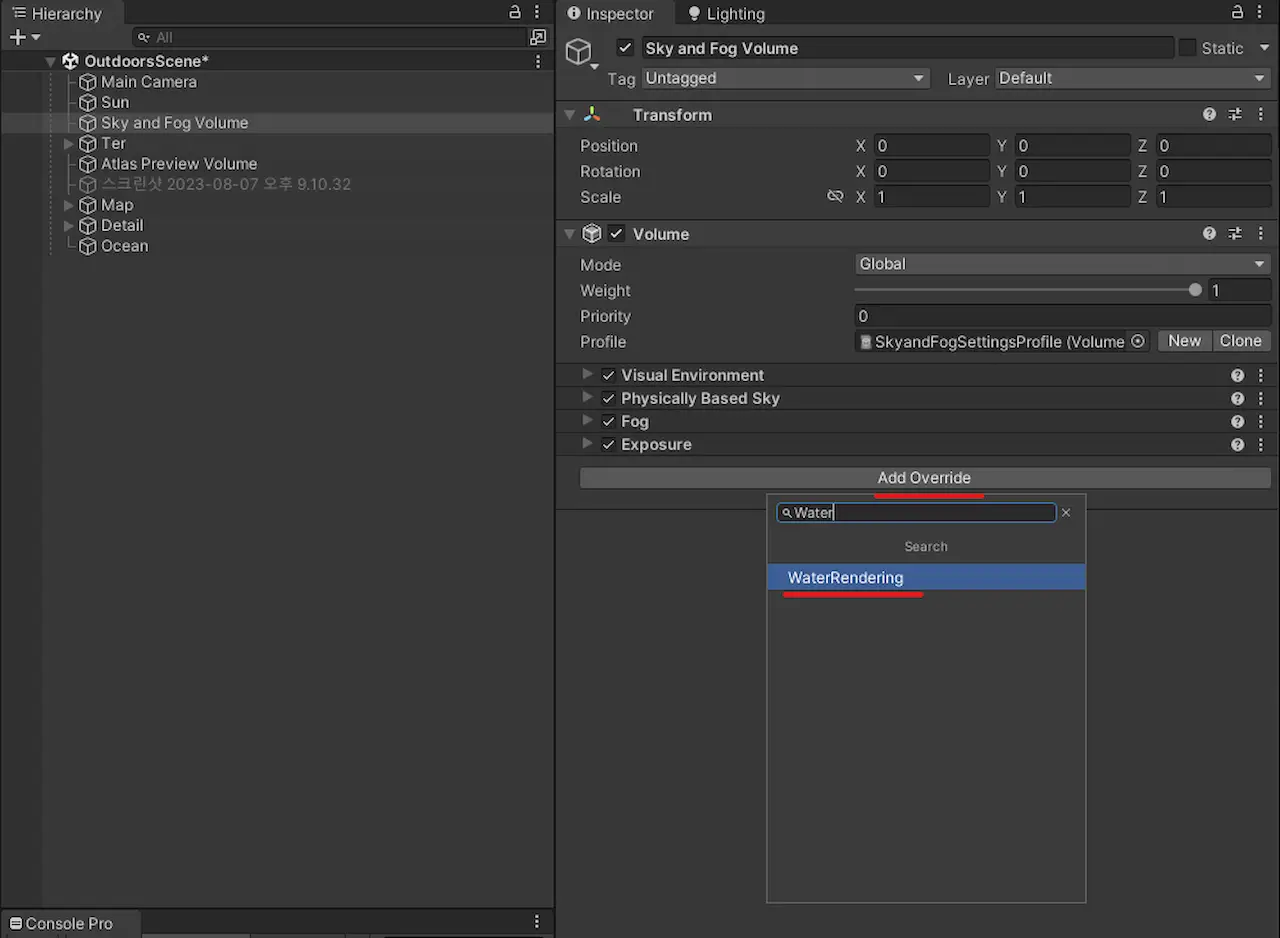Image resolution: width=1280 pixels, height=938 pixels.
Task: Edit the Sky and Fog Volume name field
Action: [907, 48]
